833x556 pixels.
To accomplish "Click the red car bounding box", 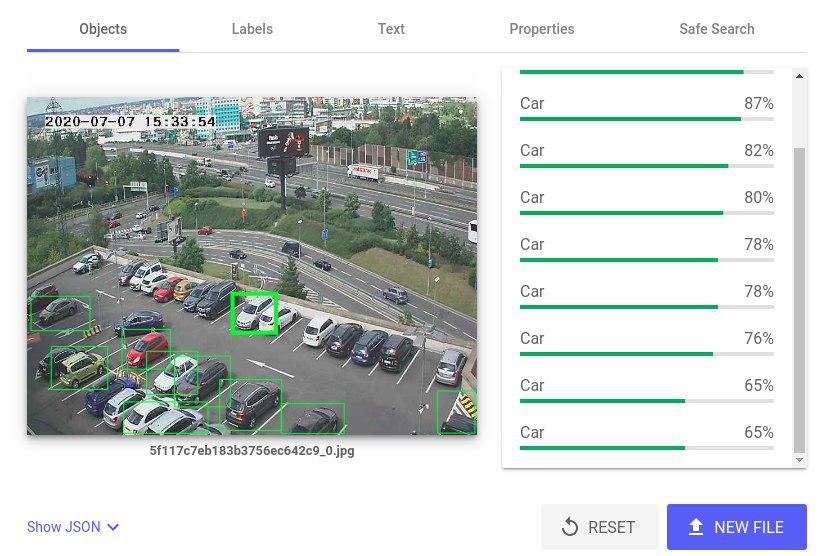I will (x=147, y=349).
